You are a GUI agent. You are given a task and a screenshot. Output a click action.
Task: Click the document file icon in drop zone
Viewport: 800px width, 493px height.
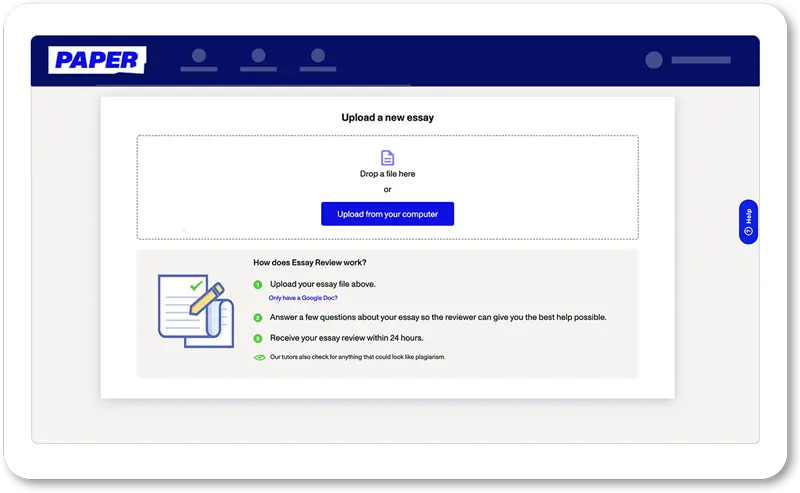pos(387,158)
